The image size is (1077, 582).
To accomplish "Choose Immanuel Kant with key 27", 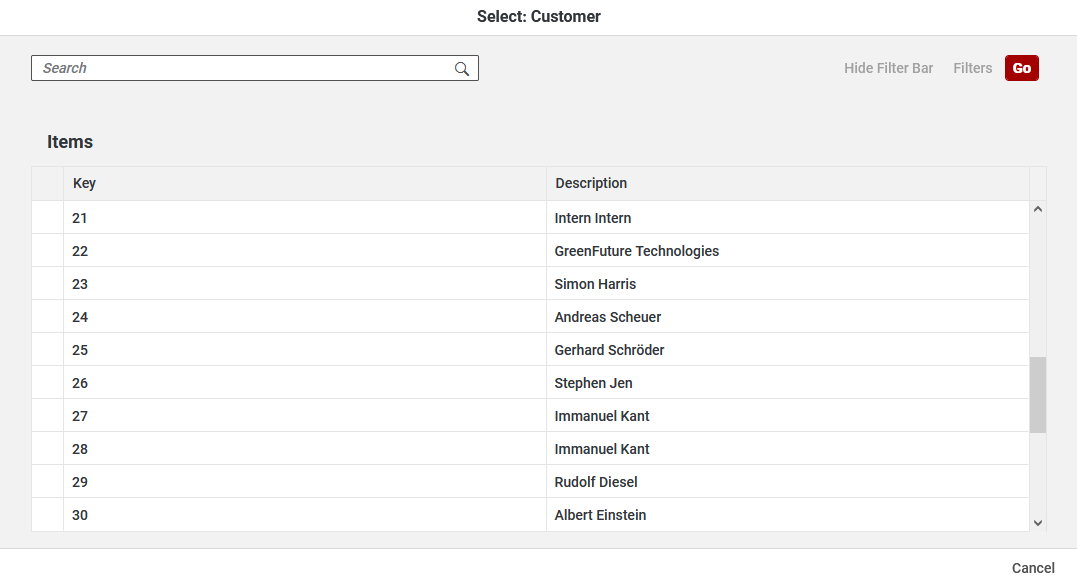I will (x=602, y=416).
